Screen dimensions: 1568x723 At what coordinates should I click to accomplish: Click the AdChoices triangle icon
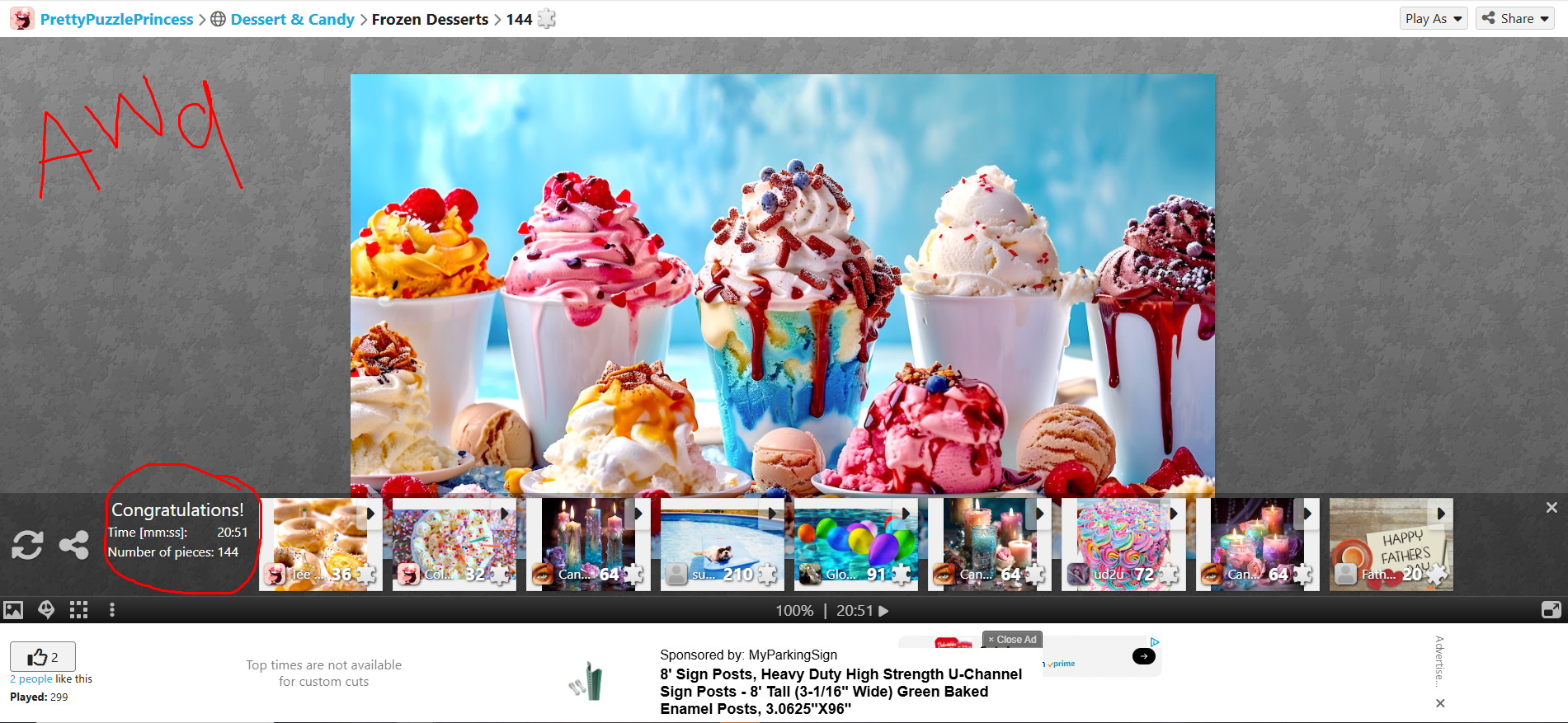(x=1155, y=641)
